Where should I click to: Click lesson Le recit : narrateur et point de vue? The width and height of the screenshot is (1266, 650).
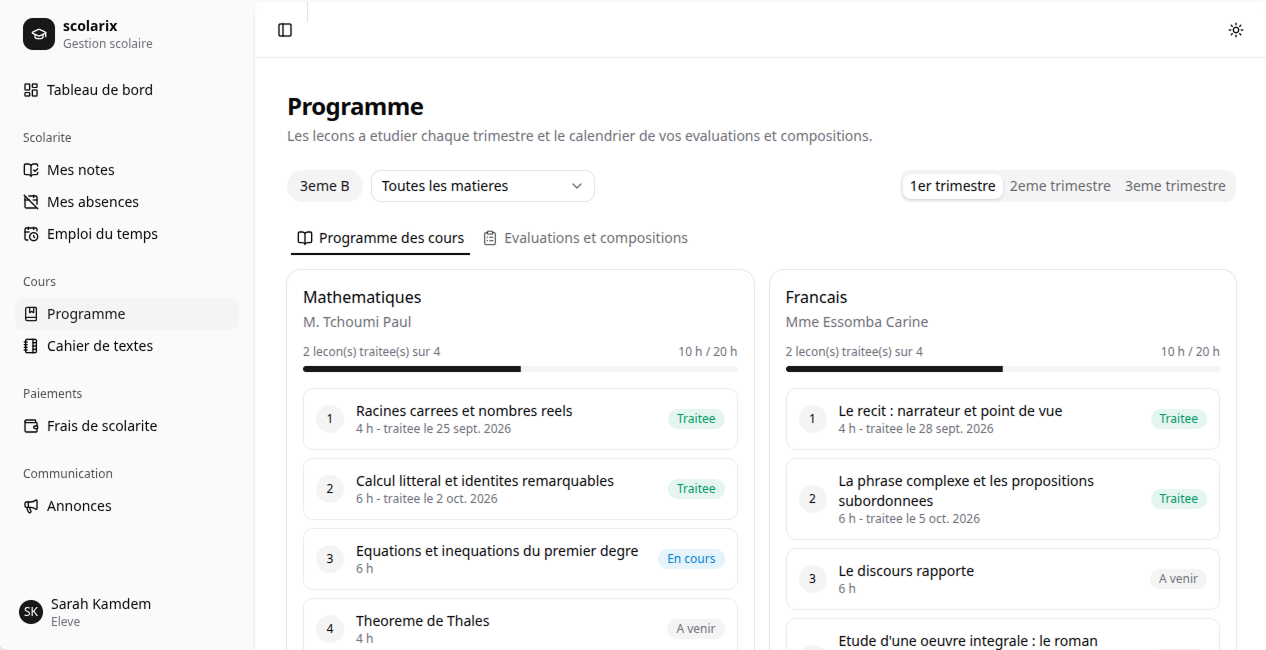point(1003,419)
